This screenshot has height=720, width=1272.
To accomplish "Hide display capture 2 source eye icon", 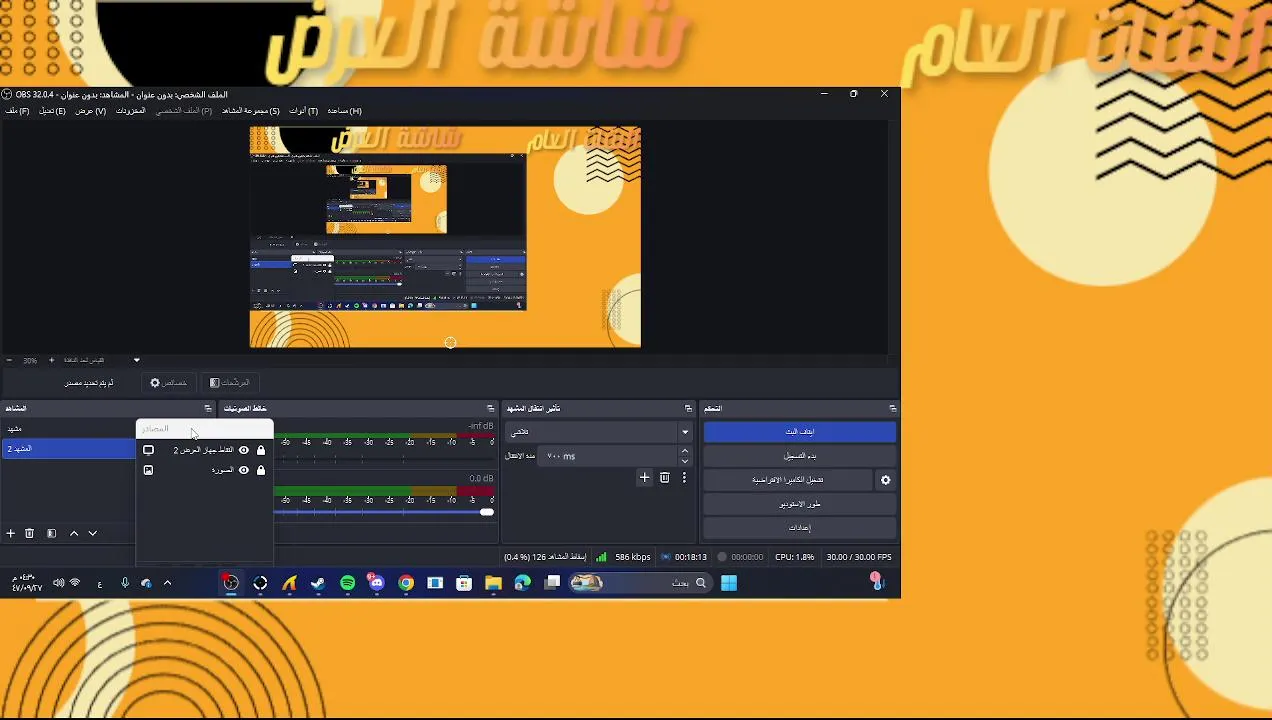I will point(243,450).
